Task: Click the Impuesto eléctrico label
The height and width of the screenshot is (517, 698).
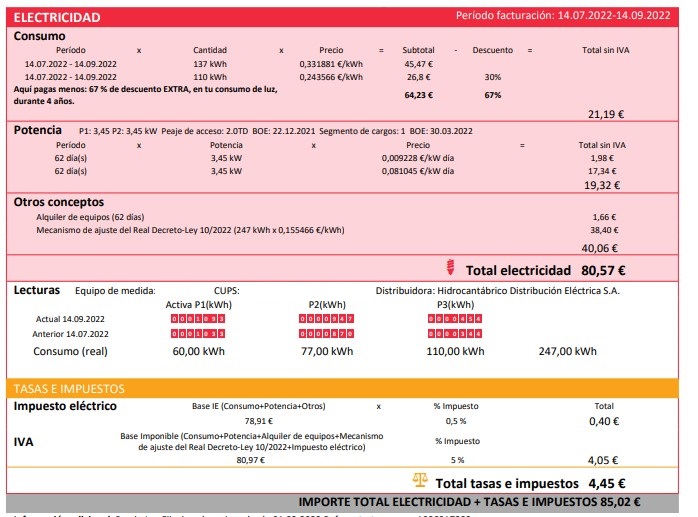Action: pos(65,406)
